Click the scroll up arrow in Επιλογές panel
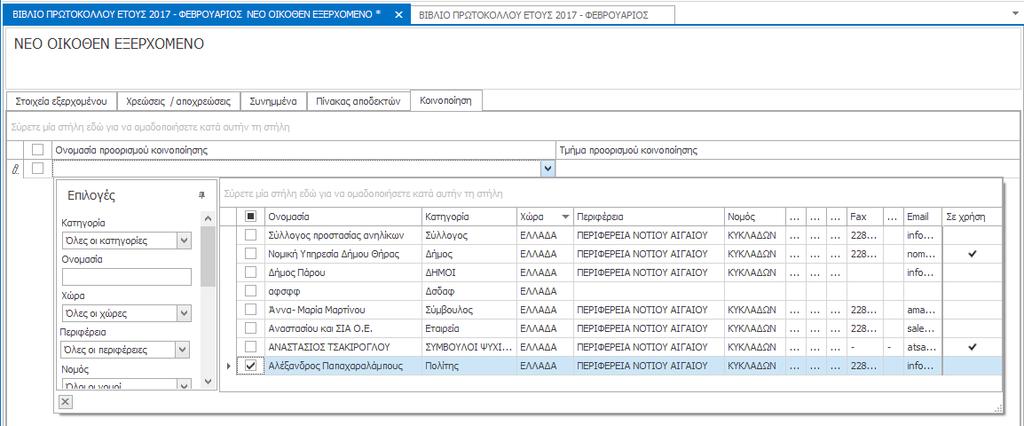Image resolution: width=1024 pixels, height=426 pixels. (x=208, y=219)
